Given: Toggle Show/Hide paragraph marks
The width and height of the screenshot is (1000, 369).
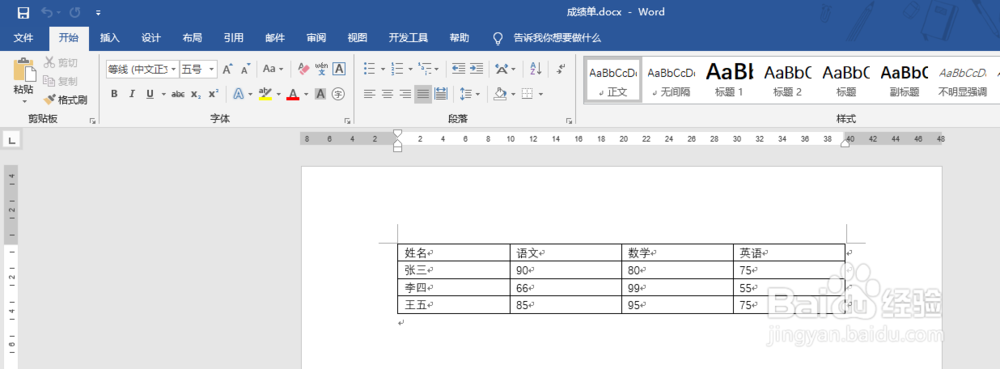Looking at the screenshot, I should coord(561,69).
